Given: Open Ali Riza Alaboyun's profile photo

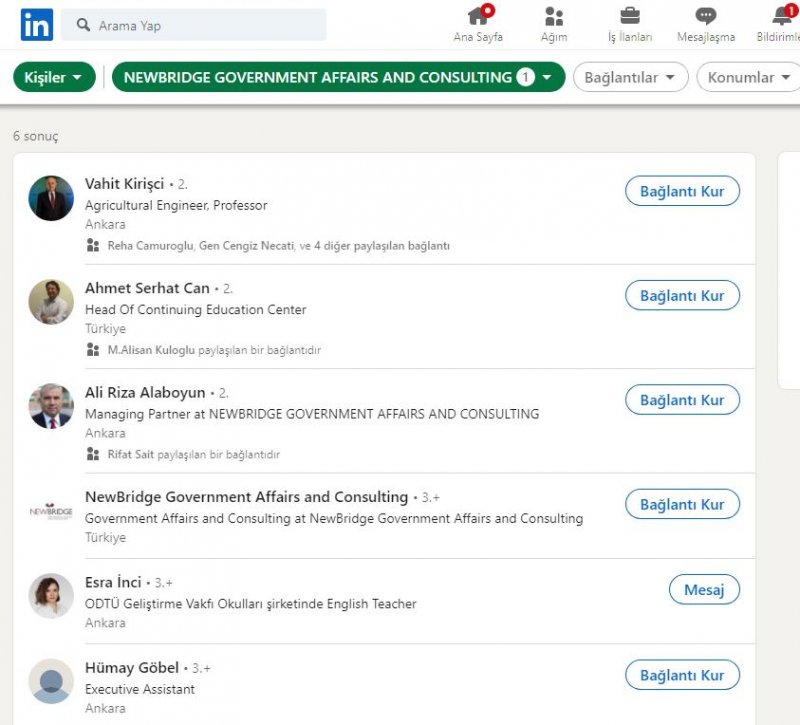Looking at the screenshot, I should [51, 406].
